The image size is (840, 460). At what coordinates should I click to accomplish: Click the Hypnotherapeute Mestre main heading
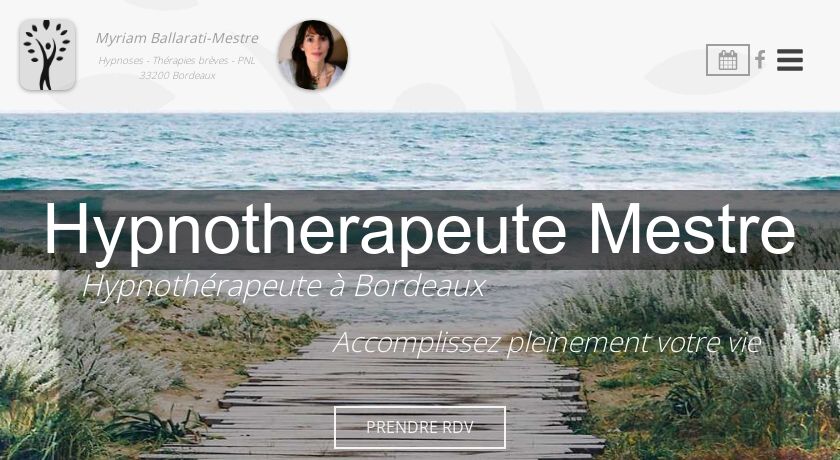click(x=419, y=229)
